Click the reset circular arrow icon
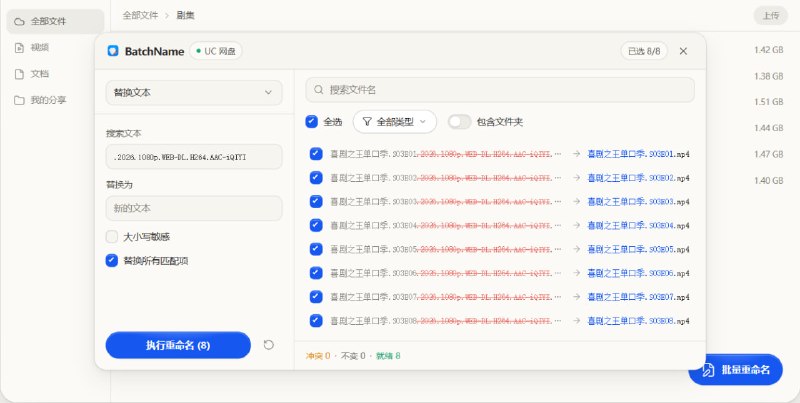This screenshot has height=403, width=800. tap(268, 345)
